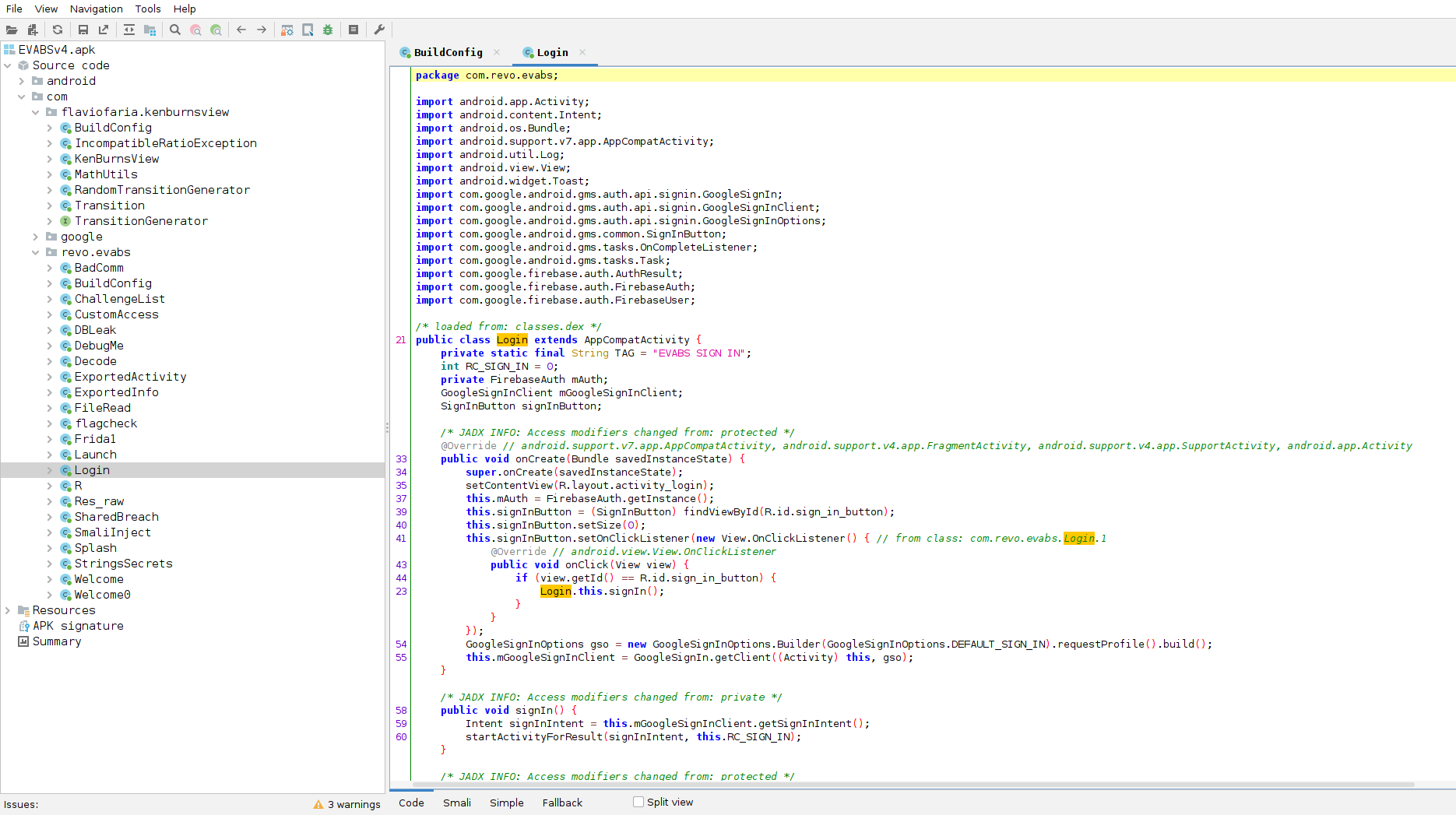This screenshot has height=815, width=1456.
Task: Collapse the revo.evabs package
Action: [36, 252]
